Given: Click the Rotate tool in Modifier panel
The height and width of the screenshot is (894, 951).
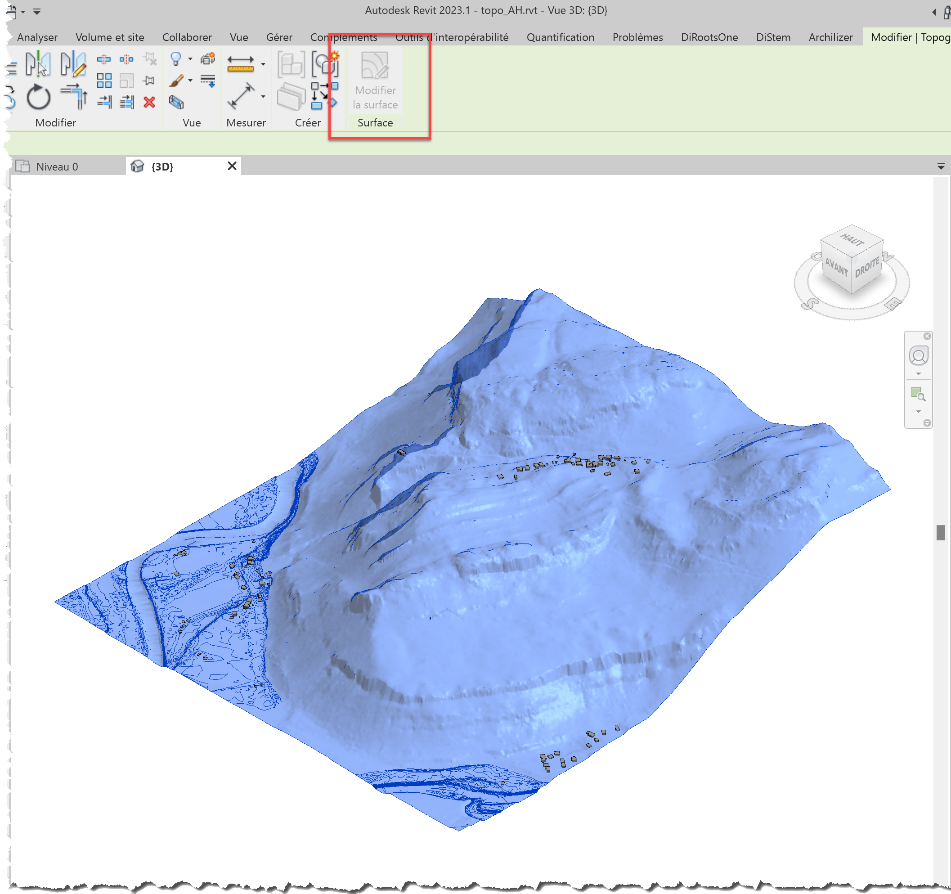Looking at the screenshot, I should pos(38,97).
